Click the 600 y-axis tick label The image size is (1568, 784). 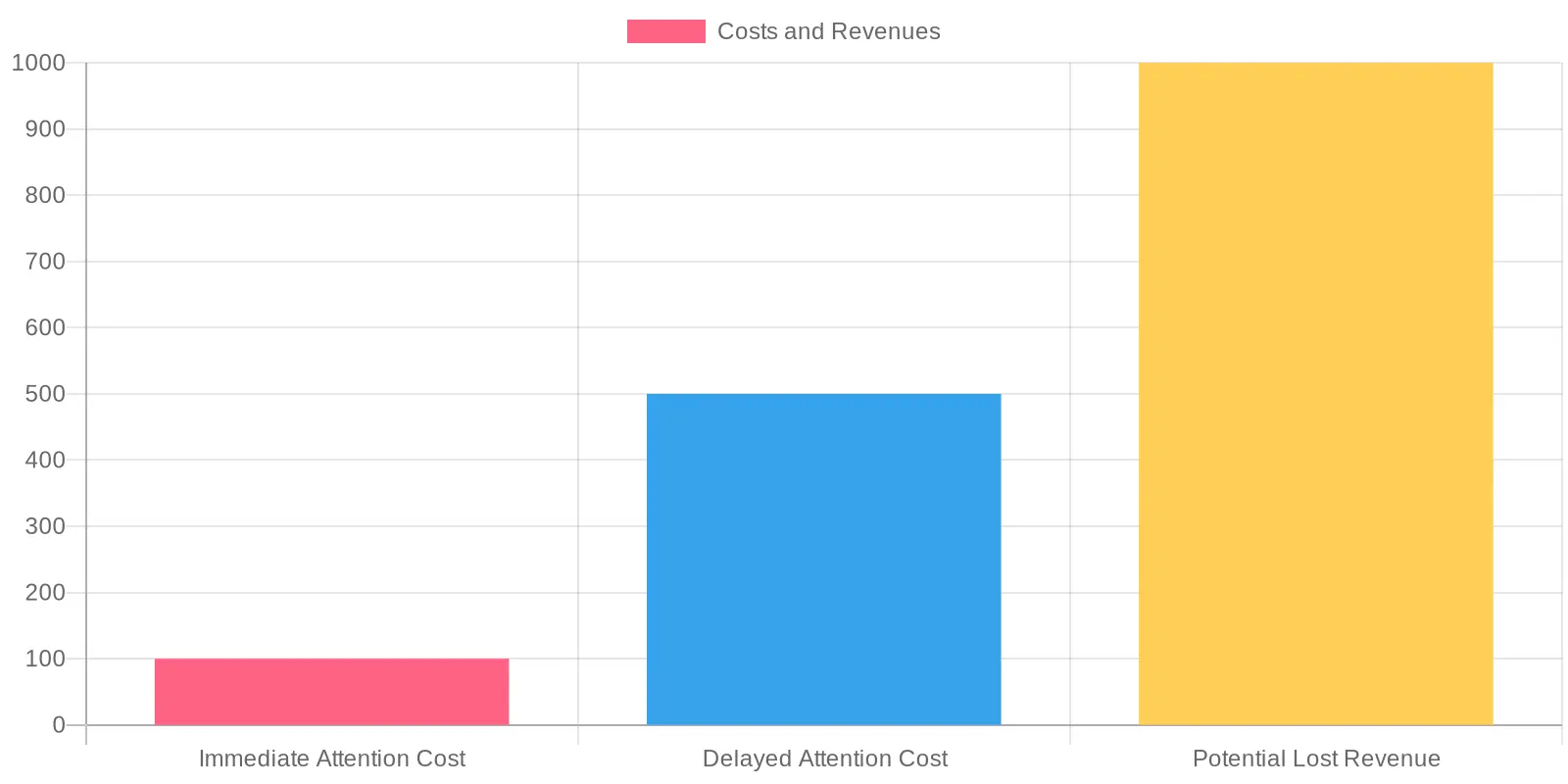click(x=45, y=327)
